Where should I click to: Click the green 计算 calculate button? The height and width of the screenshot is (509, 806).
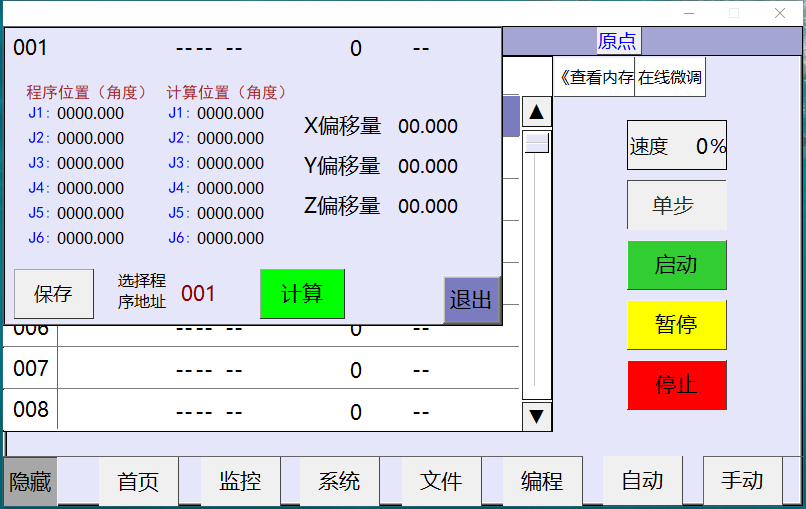(x=302, y=294)
